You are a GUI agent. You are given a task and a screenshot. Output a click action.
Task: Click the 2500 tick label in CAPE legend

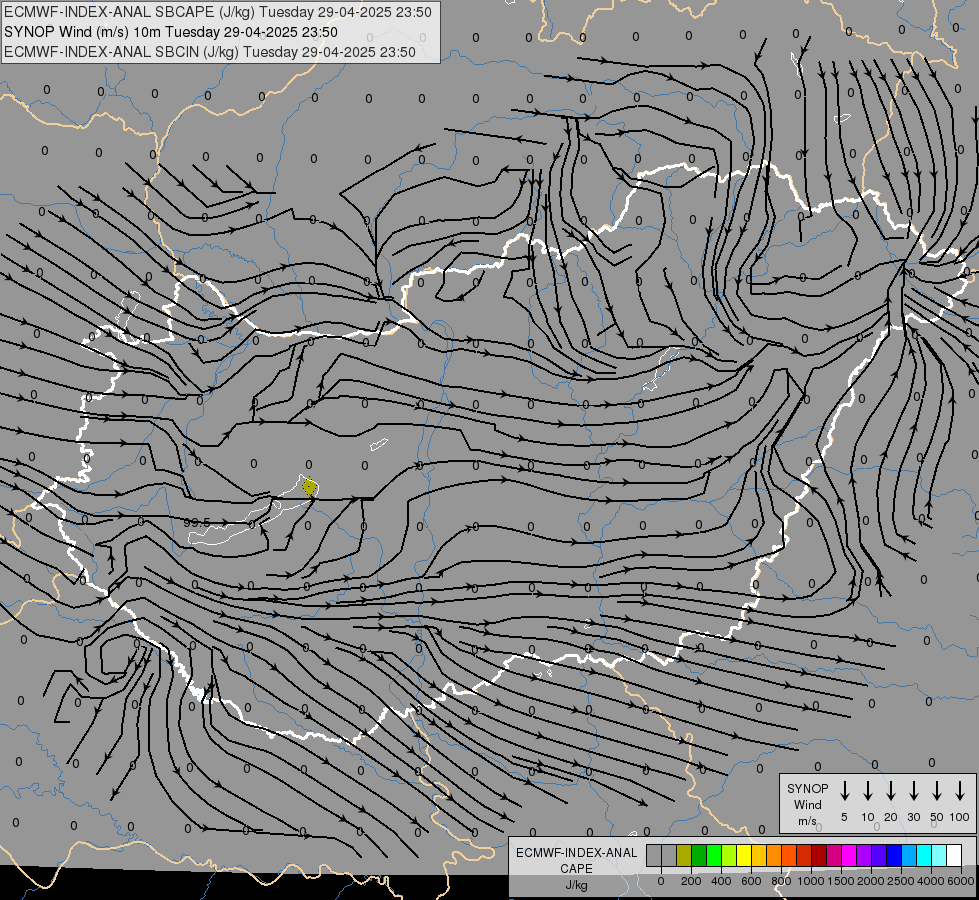[x=901, y=881]
